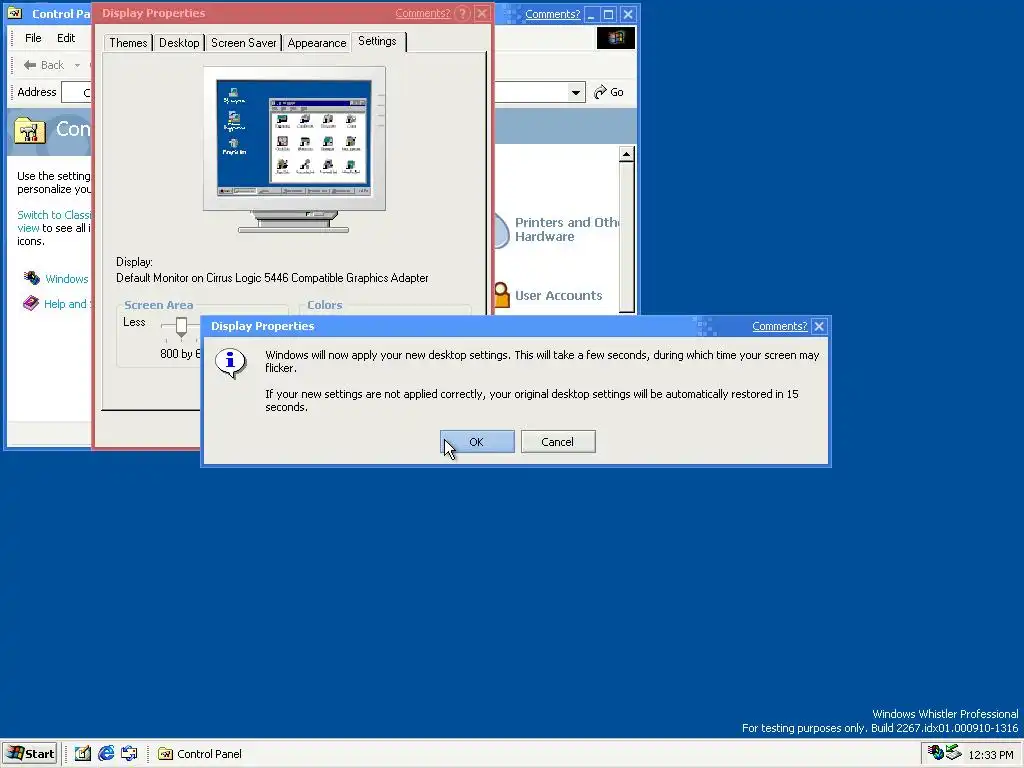
Task: Cancel applying the new desktop settings
Action: (558, 442)
